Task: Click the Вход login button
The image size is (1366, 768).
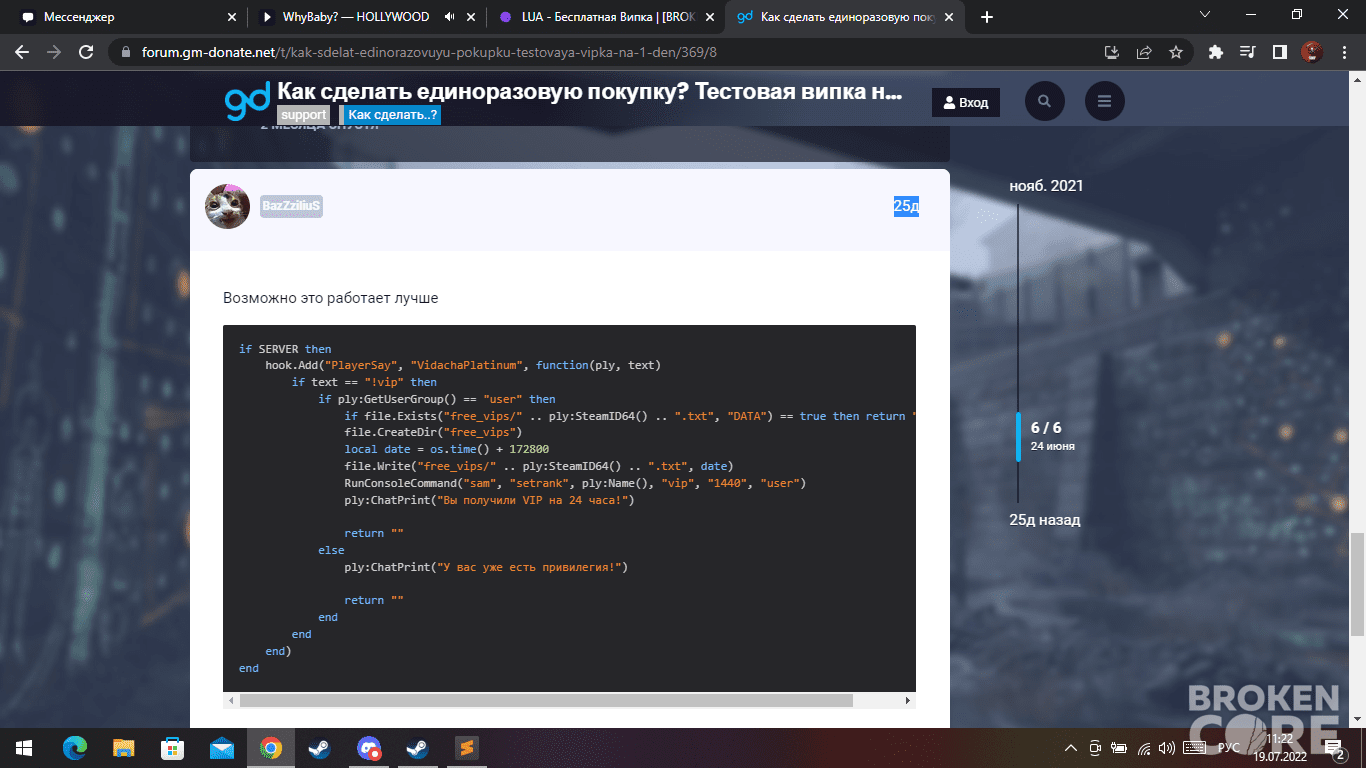Action: click(x=966, y=102)
